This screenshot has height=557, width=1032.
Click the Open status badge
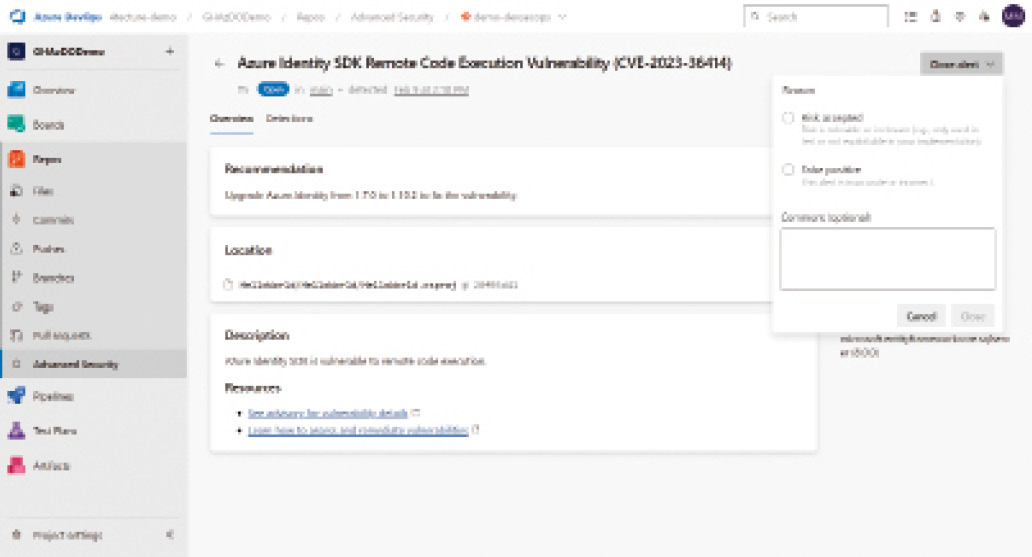click(x=272, y=90)
